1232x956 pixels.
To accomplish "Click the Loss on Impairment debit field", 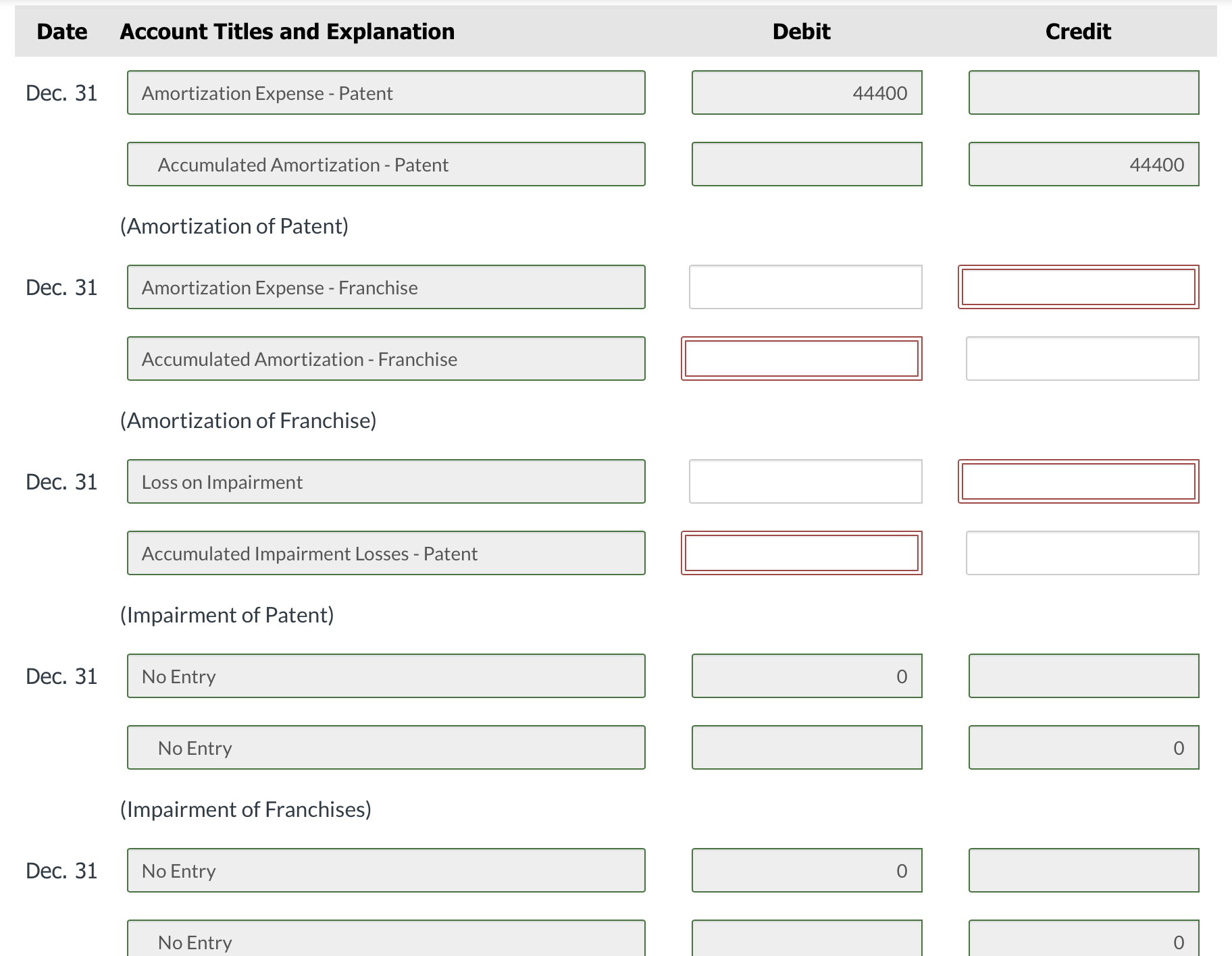I will tap(805, 482).
